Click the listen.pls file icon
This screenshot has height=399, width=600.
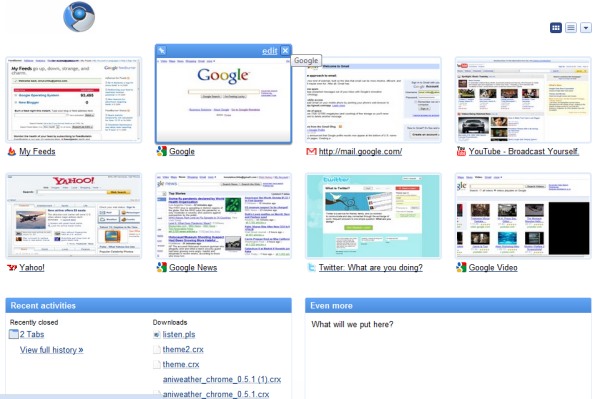click(x=157, y=335)
